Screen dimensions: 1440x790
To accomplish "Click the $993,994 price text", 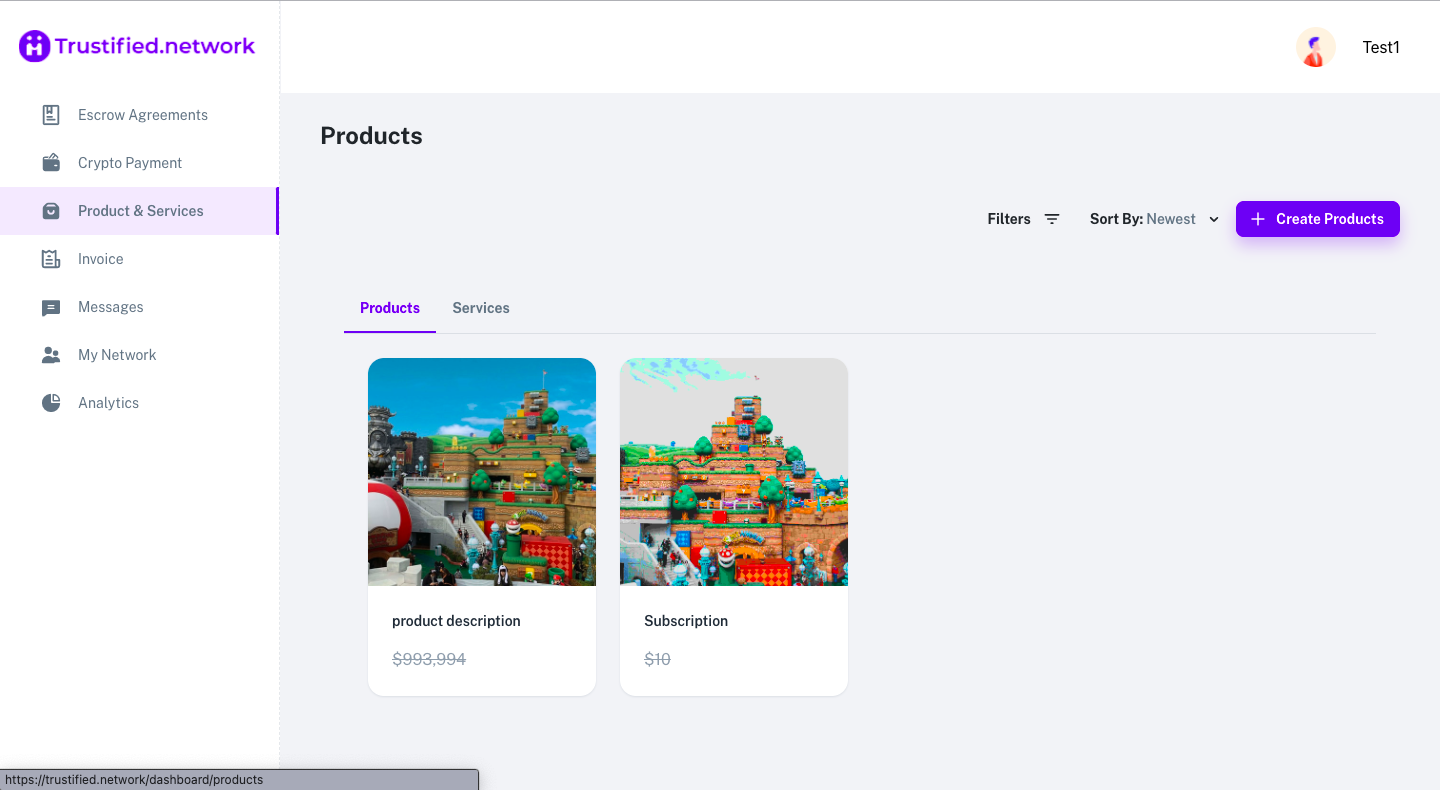I will tap(429, 659).
